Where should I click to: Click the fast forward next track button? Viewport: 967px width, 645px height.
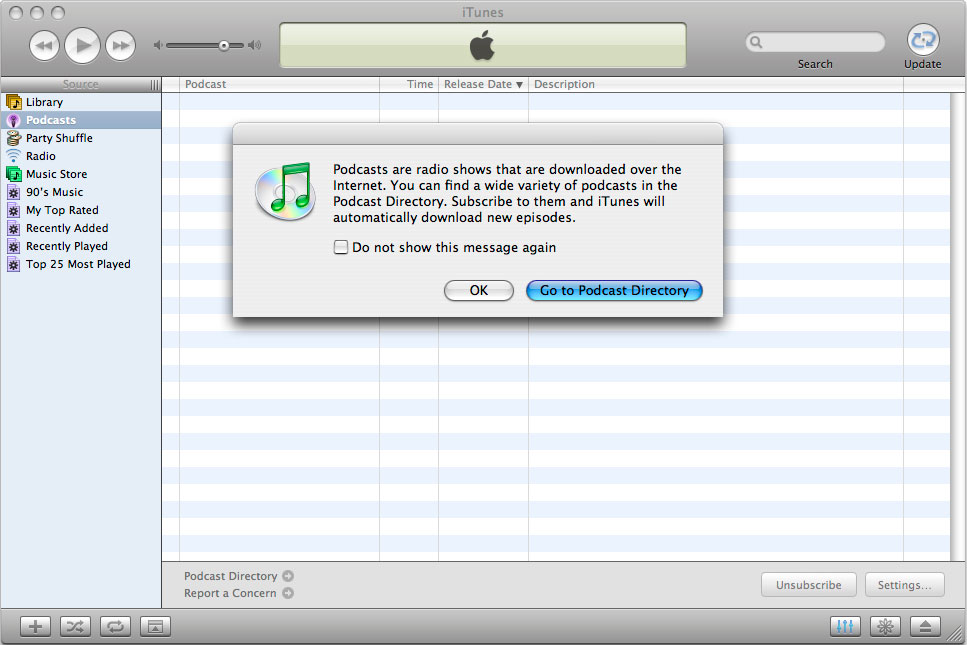pyautogui.click(x=120, y=46)
